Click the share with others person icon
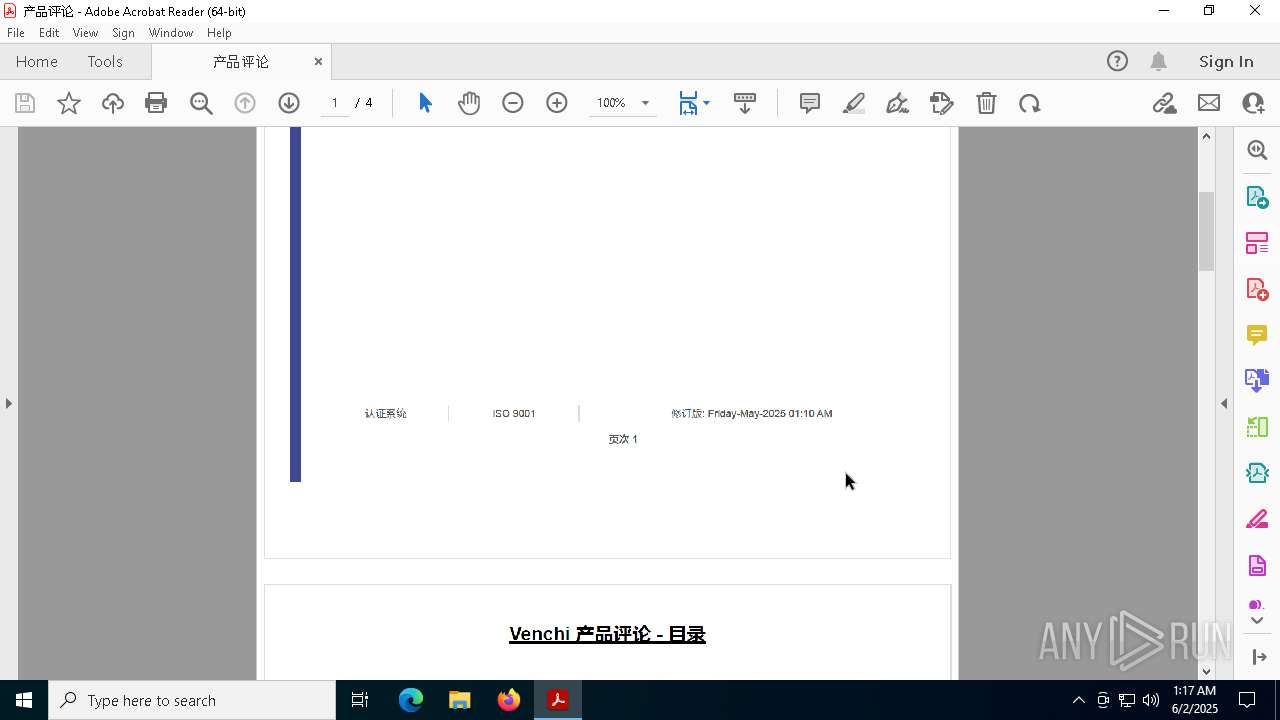The height and width of the screenshot is (720, 1280). [1253, 103]
